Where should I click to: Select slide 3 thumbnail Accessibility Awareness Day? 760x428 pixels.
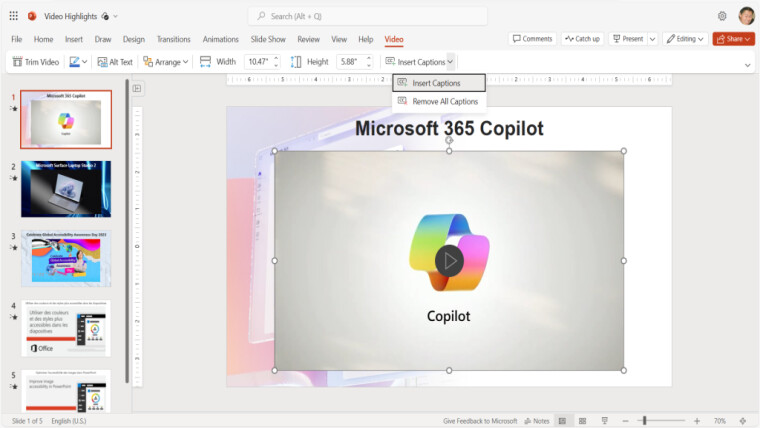66,258
